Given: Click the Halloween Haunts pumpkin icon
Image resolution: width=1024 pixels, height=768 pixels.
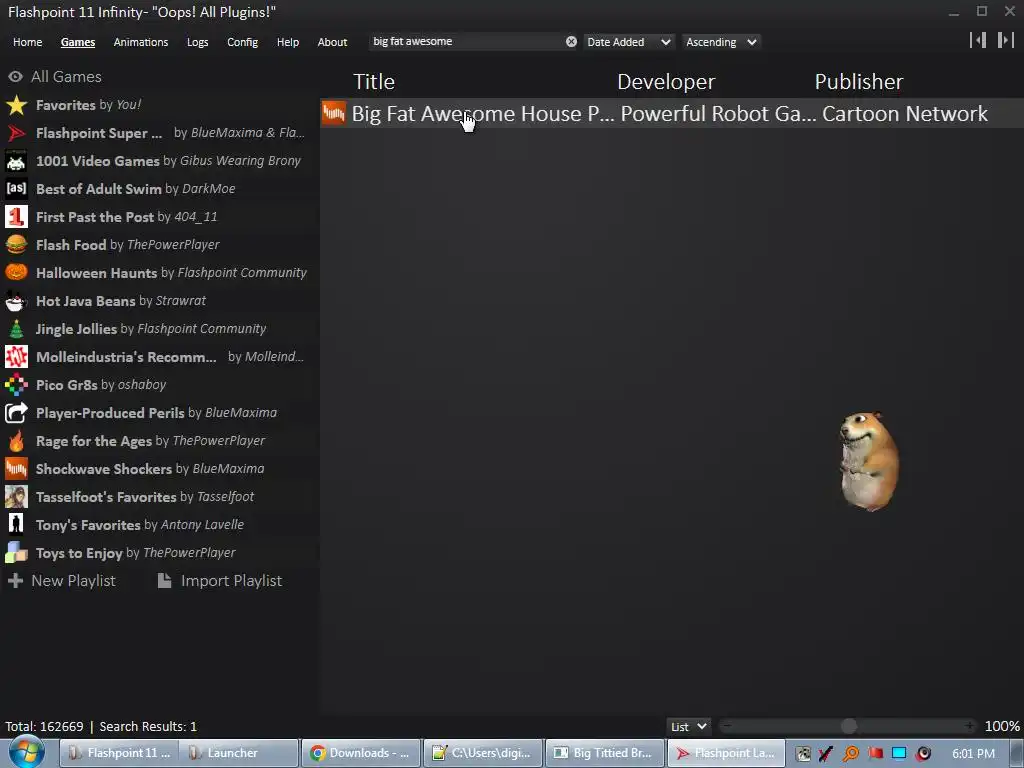Looking at the screenshot, I should [x=16, y=273].
